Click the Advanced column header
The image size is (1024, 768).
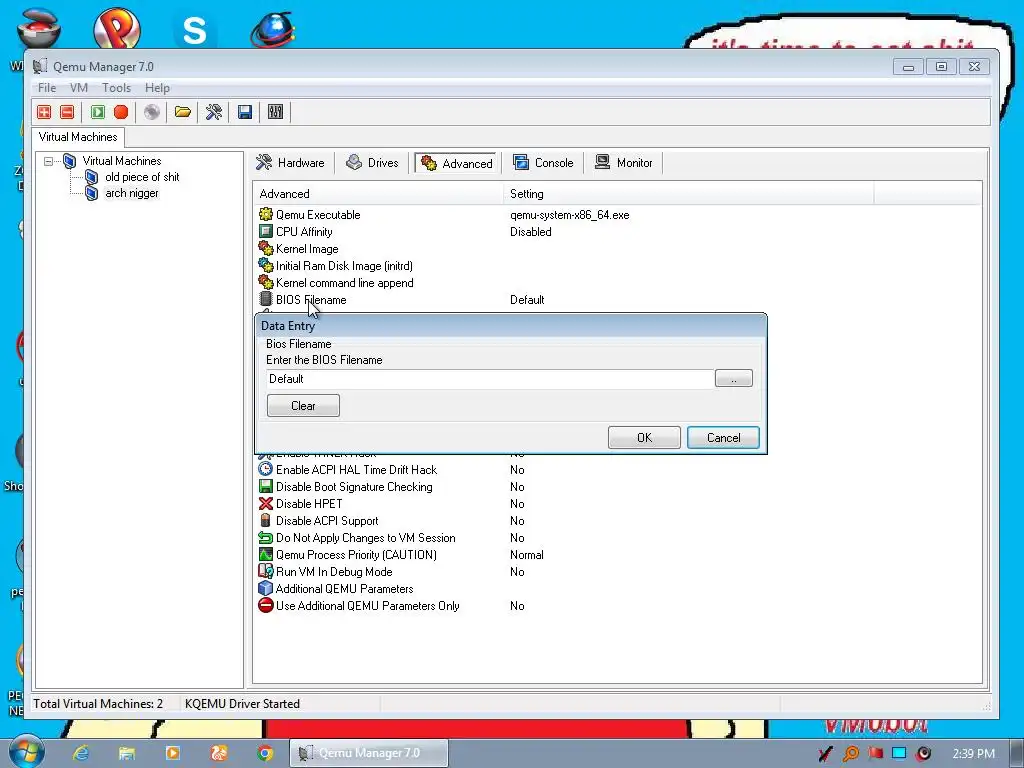coord(377,194)
